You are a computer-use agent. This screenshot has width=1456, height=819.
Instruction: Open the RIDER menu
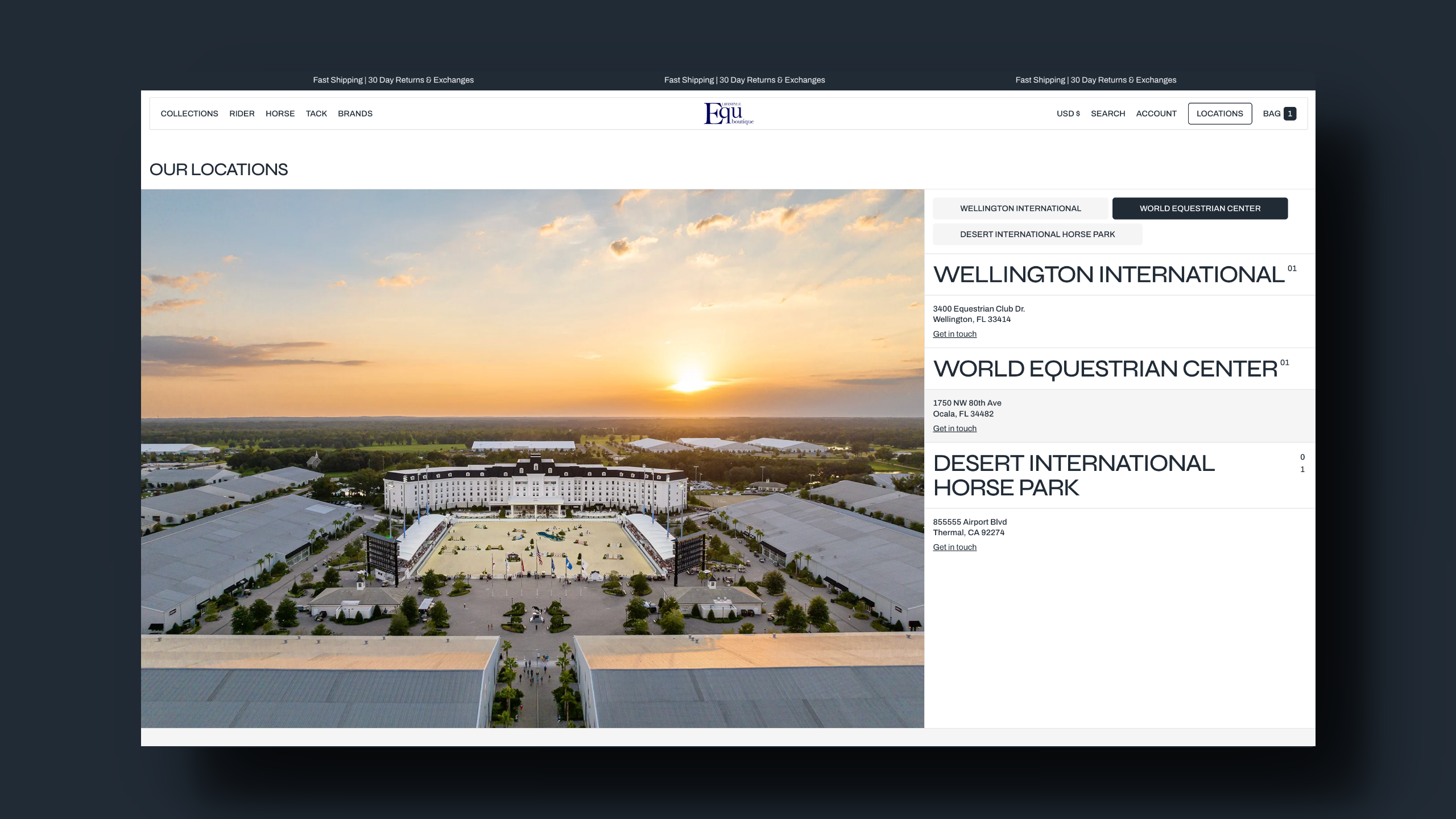[242, 114]
